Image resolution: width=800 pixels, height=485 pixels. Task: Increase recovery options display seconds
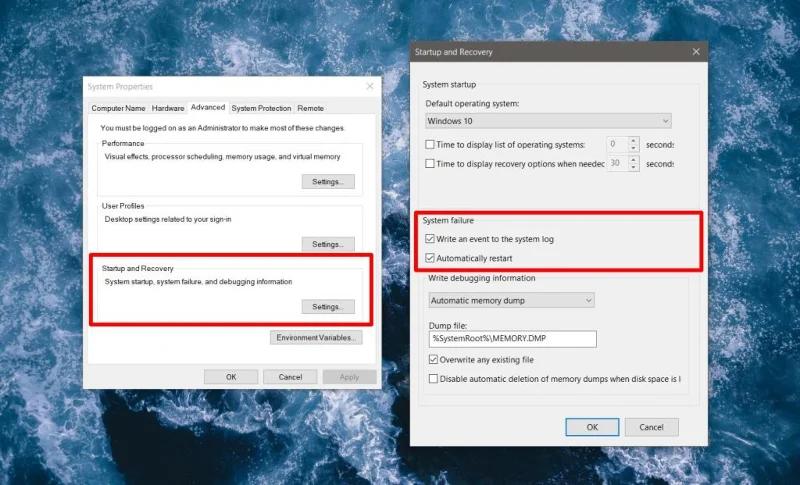point(634,160)
